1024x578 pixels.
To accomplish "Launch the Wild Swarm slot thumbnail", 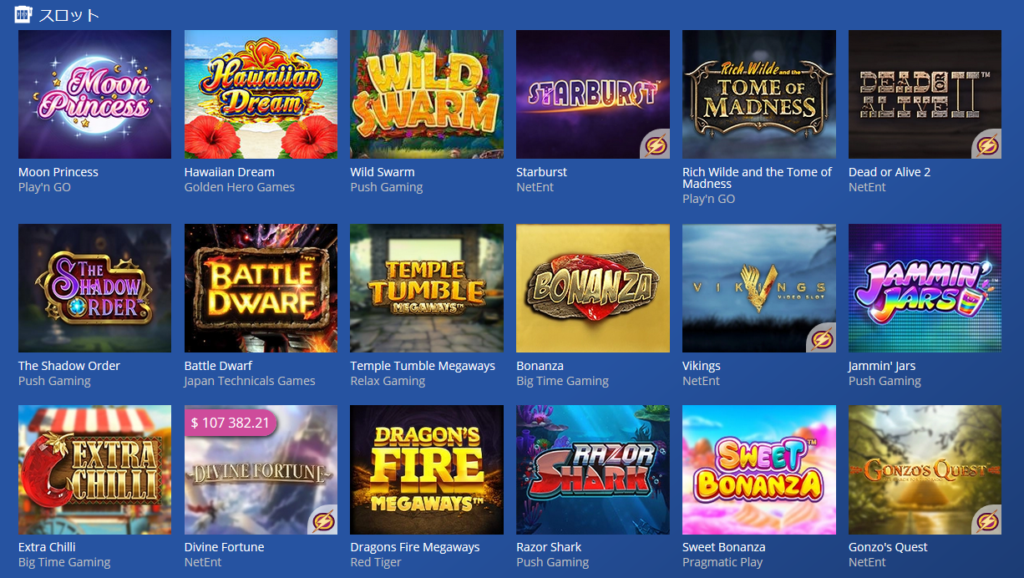I will tap(426, 94).
